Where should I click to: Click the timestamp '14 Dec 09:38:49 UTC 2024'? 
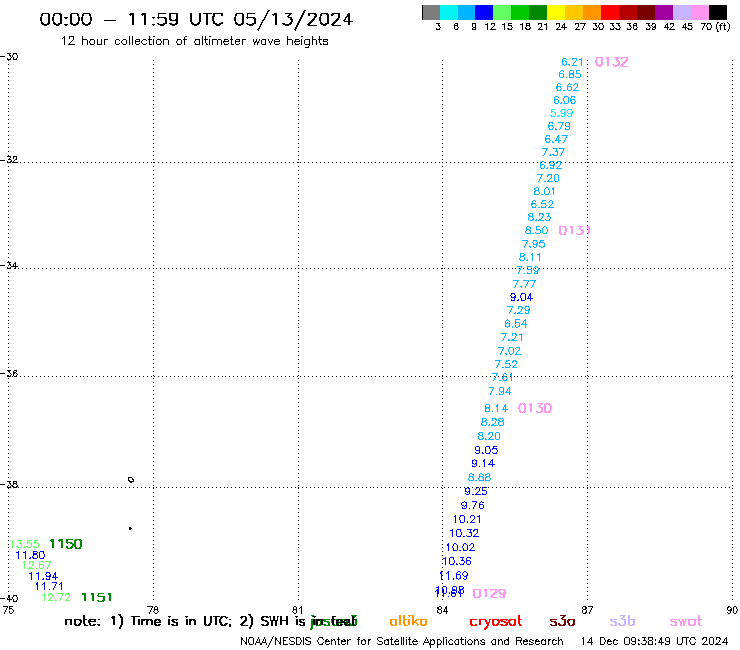click(655, 642)
